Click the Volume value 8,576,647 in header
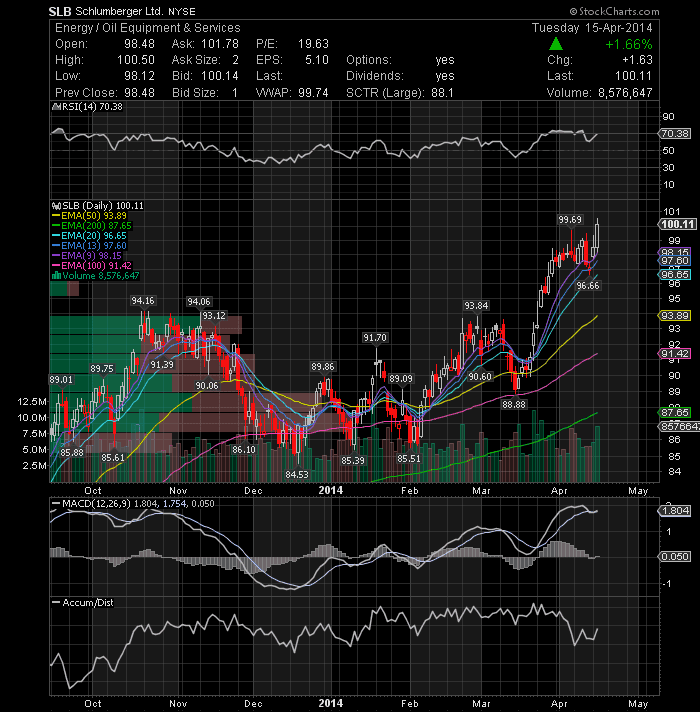The height and width of the screenshot is (712, 700). tap(625, 93)
